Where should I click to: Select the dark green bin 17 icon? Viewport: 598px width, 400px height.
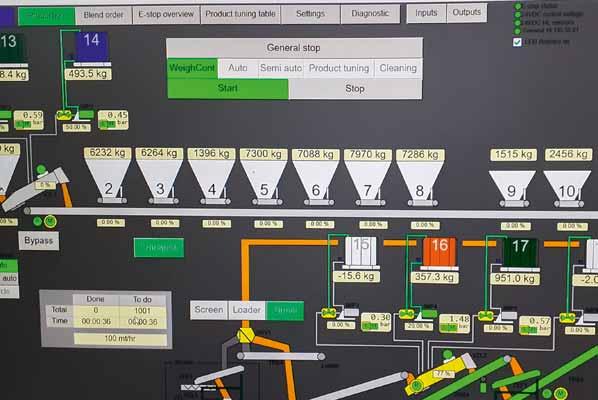[x=520, y=252]
